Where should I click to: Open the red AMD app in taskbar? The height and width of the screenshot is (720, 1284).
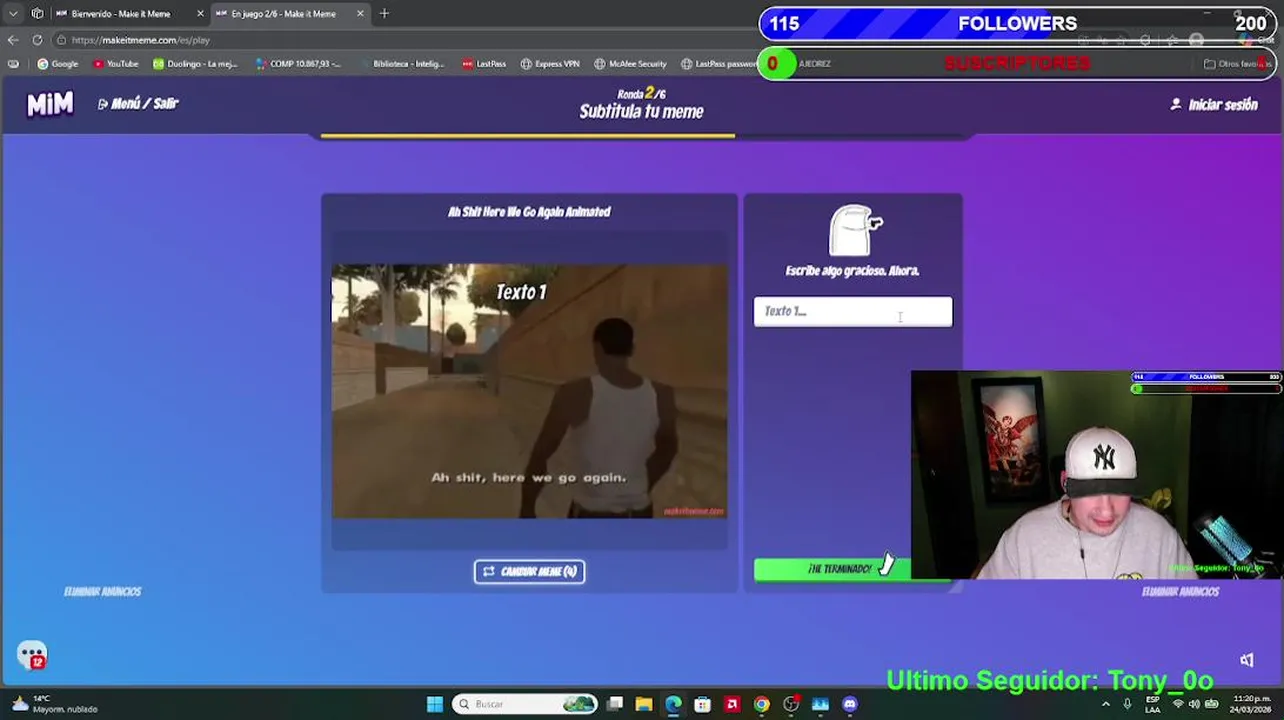pos(732,704)
